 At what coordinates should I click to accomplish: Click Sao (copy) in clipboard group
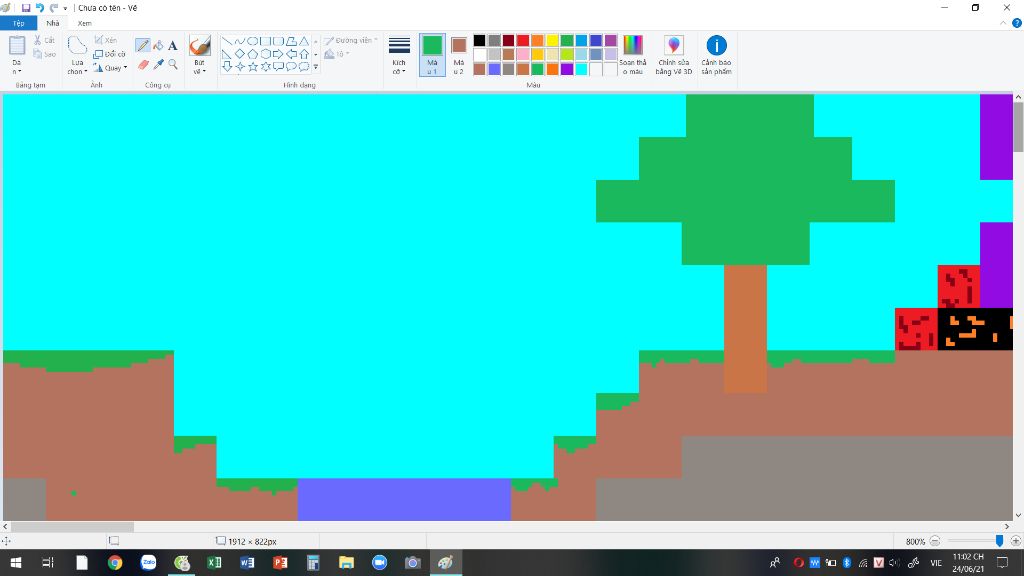tap(44, 54)
